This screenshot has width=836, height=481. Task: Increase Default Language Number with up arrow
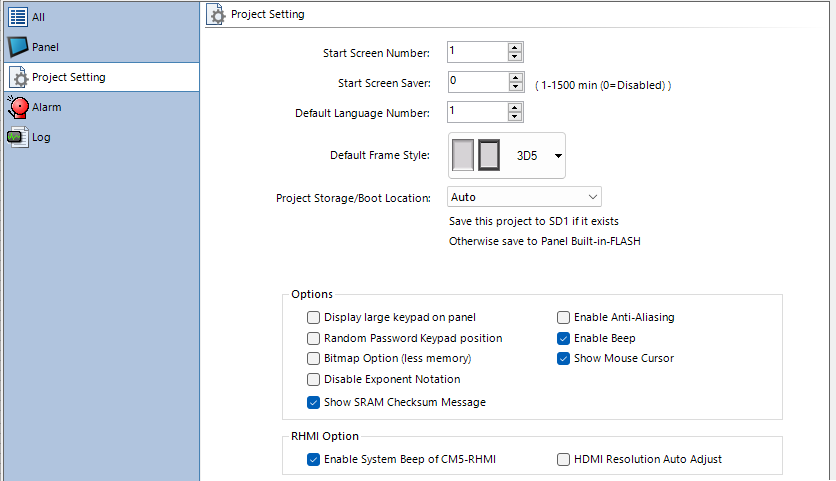point(515,107)
